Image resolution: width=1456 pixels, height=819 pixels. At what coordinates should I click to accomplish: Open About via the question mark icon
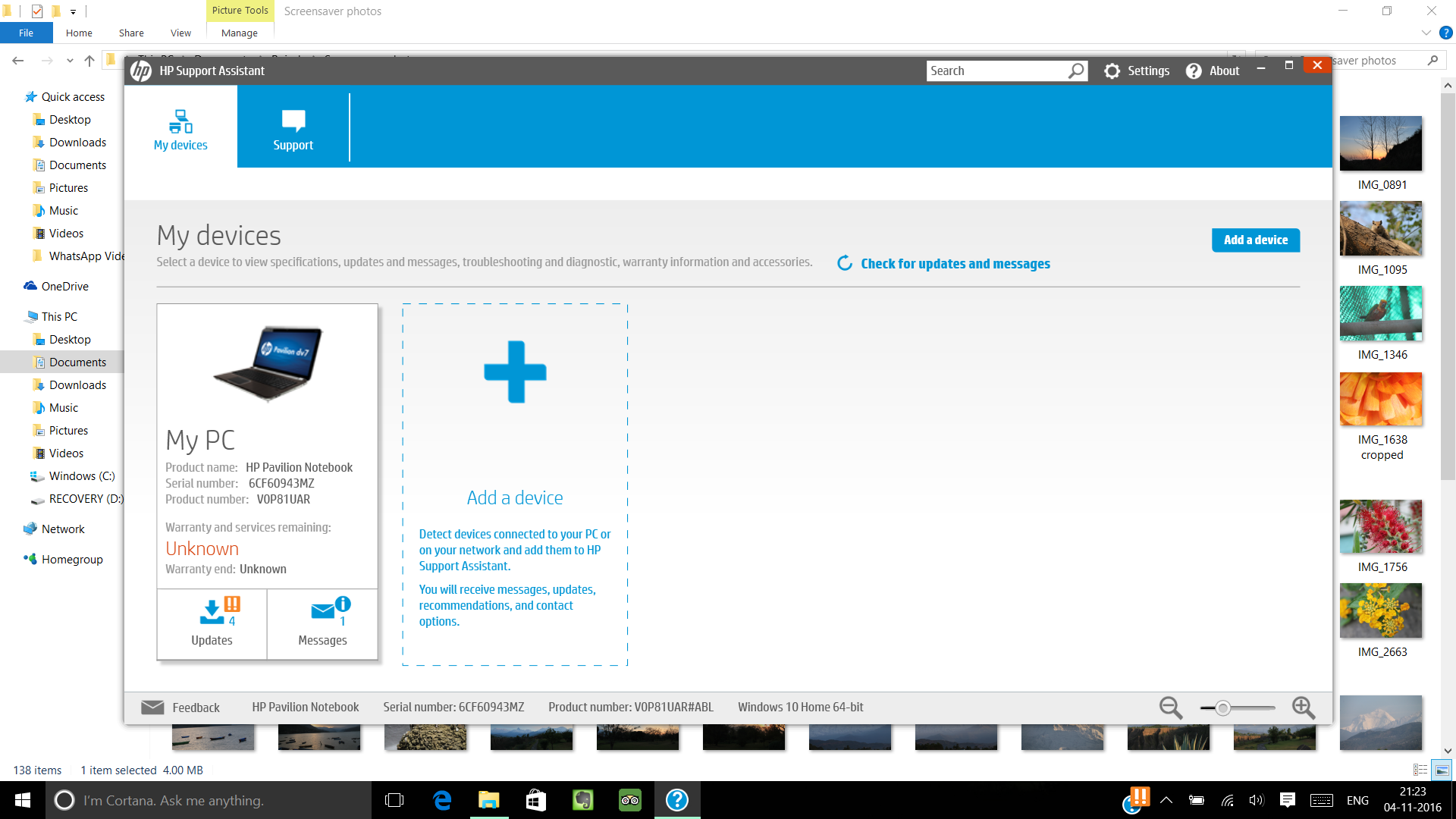1194,71
